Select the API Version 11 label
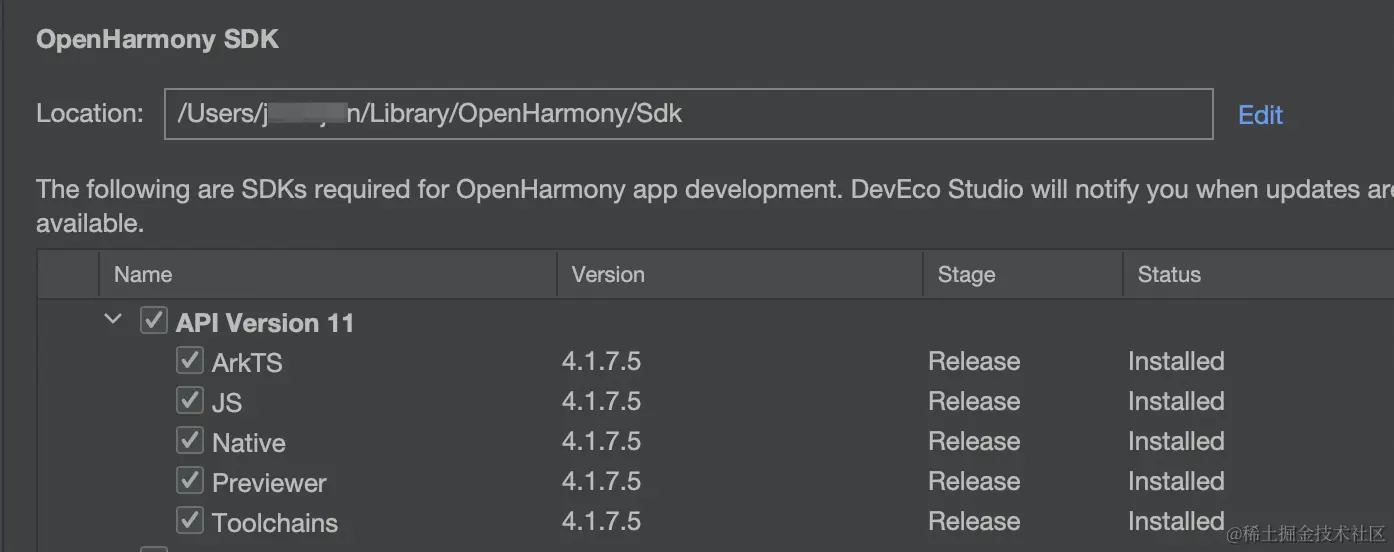1394x552 pixels. tap(265, 323)
